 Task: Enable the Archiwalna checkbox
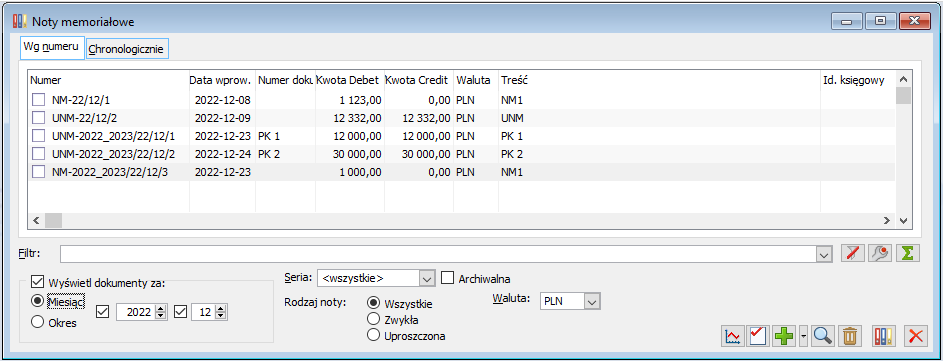[447, 278]
